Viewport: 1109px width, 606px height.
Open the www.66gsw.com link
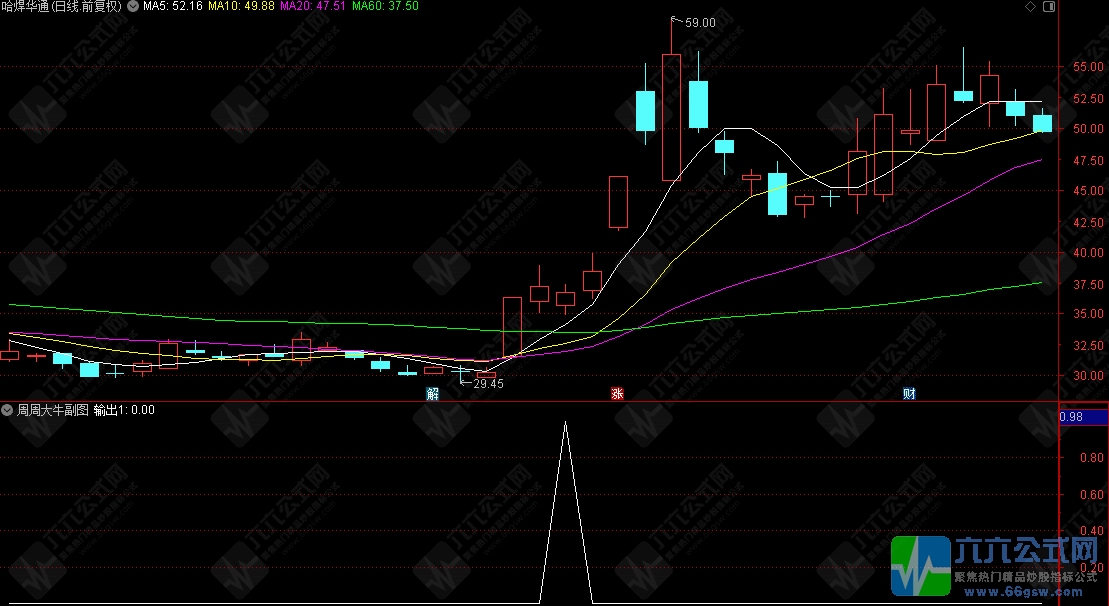coord(1026,591)
